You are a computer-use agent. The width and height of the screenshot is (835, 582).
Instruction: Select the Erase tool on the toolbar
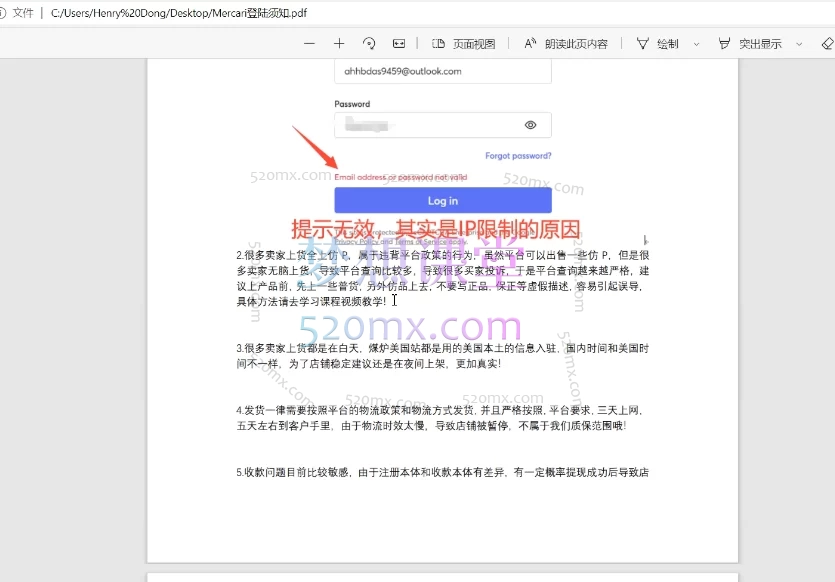pos(827,43)
